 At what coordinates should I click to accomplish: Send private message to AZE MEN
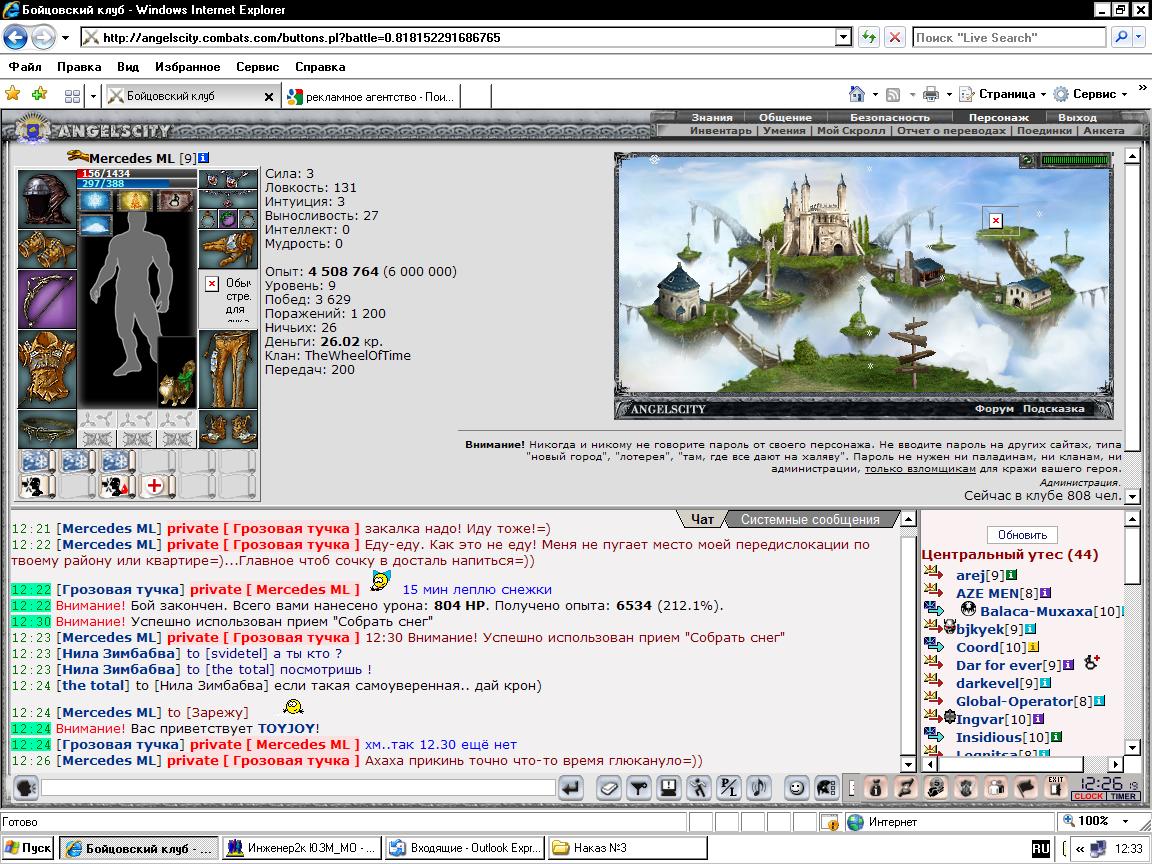(934, 591)
